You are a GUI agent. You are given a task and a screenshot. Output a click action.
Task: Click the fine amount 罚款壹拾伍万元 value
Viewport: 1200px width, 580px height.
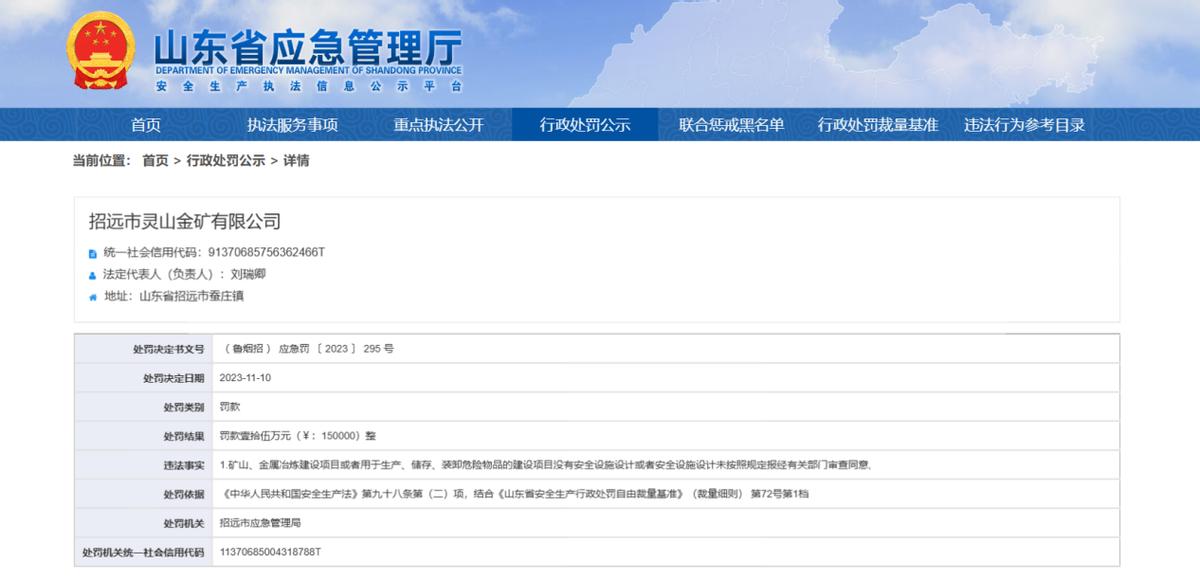[298, 436]
